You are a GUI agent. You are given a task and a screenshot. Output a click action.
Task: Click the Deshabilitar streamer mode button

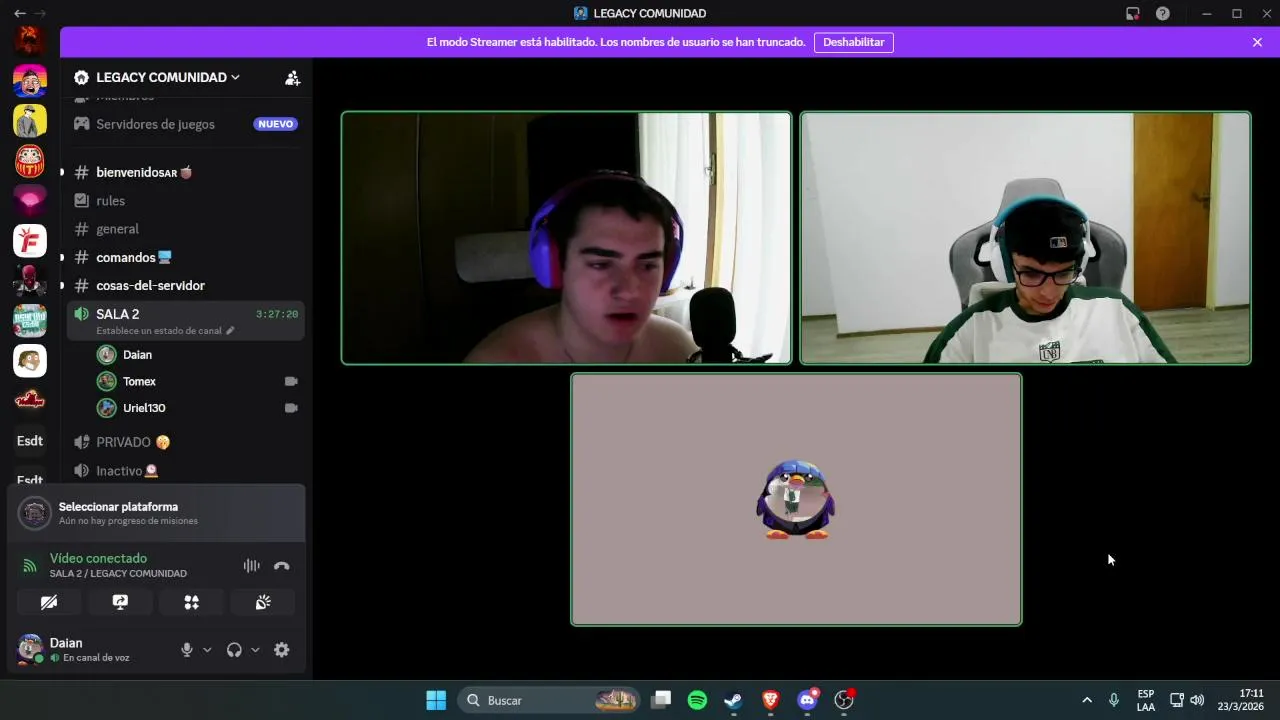tap(854, 42)
